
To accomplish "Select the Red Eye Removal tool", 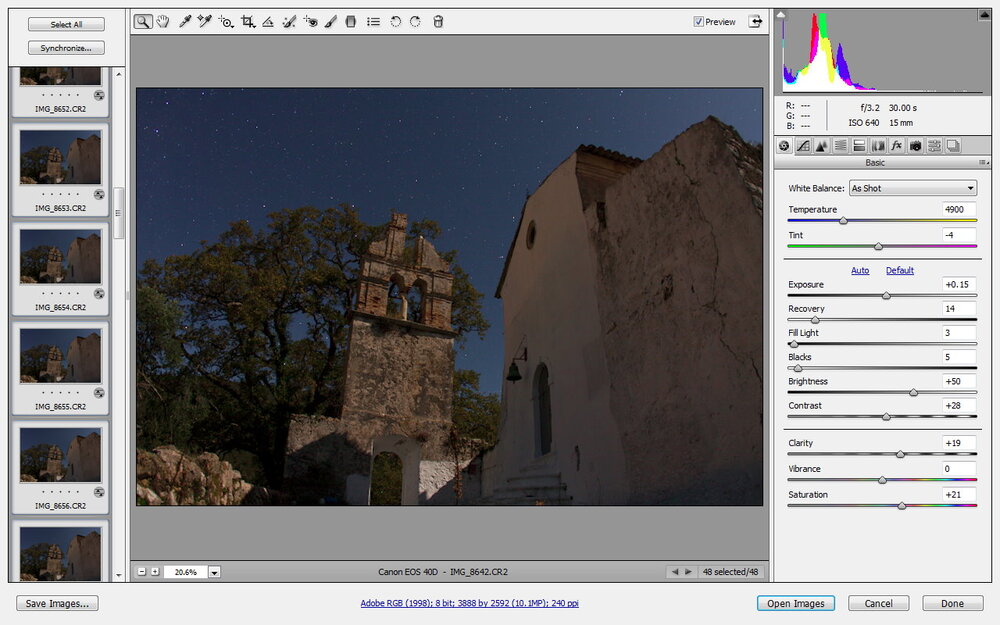I will pyautogui.click(x=310, y=21).
